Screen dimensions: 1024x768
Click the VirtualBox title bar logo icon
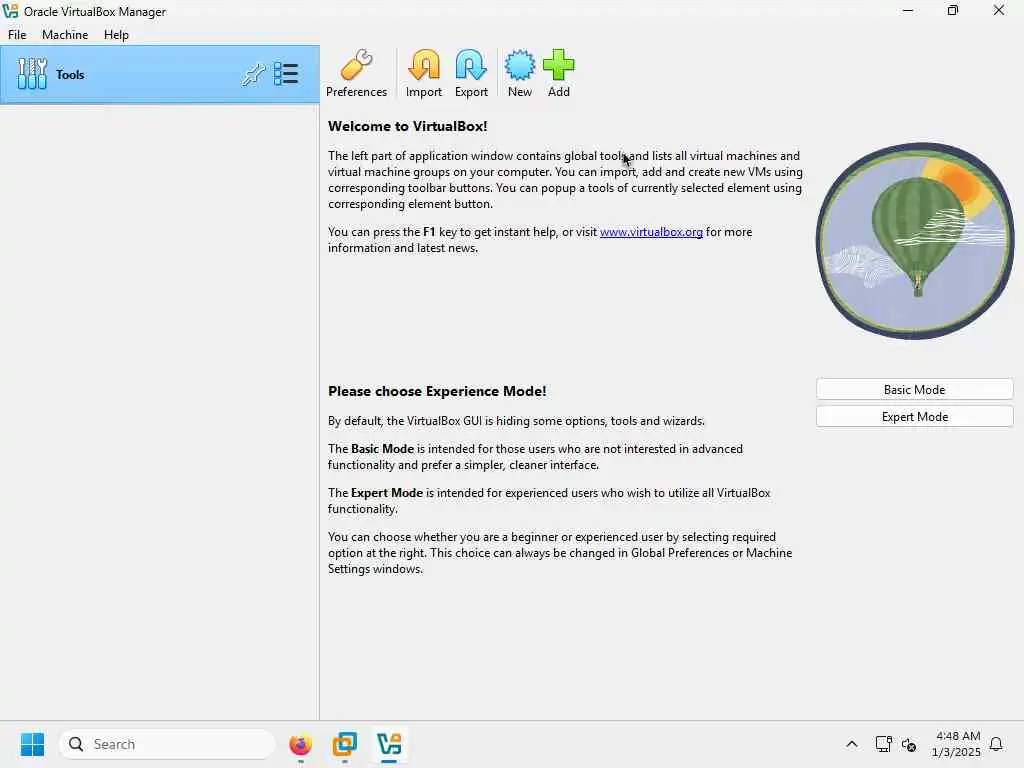pyautogui.click(x=10, y=11)
